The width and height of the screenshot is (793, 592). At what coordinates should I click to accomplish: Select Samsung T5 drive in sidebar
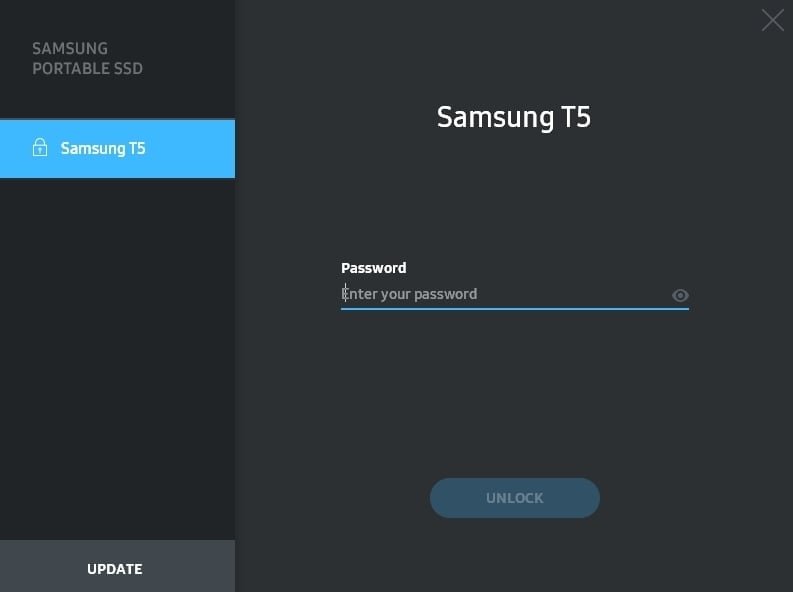pyautogui.click(x=117, y=149)
